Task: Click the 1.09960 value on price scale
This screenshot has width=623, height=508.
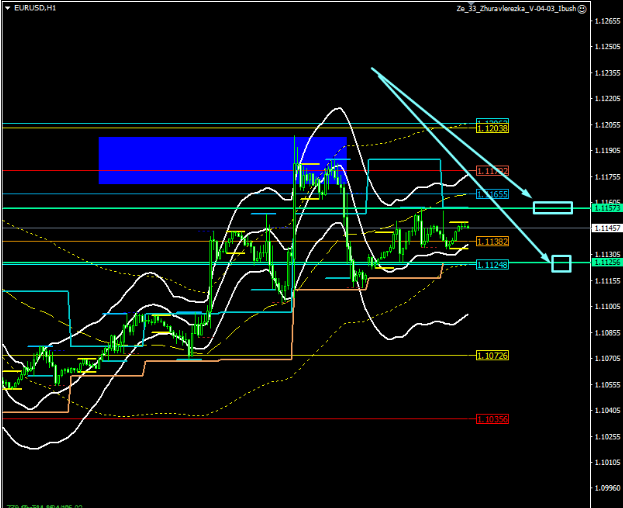Action: point(606,488)
